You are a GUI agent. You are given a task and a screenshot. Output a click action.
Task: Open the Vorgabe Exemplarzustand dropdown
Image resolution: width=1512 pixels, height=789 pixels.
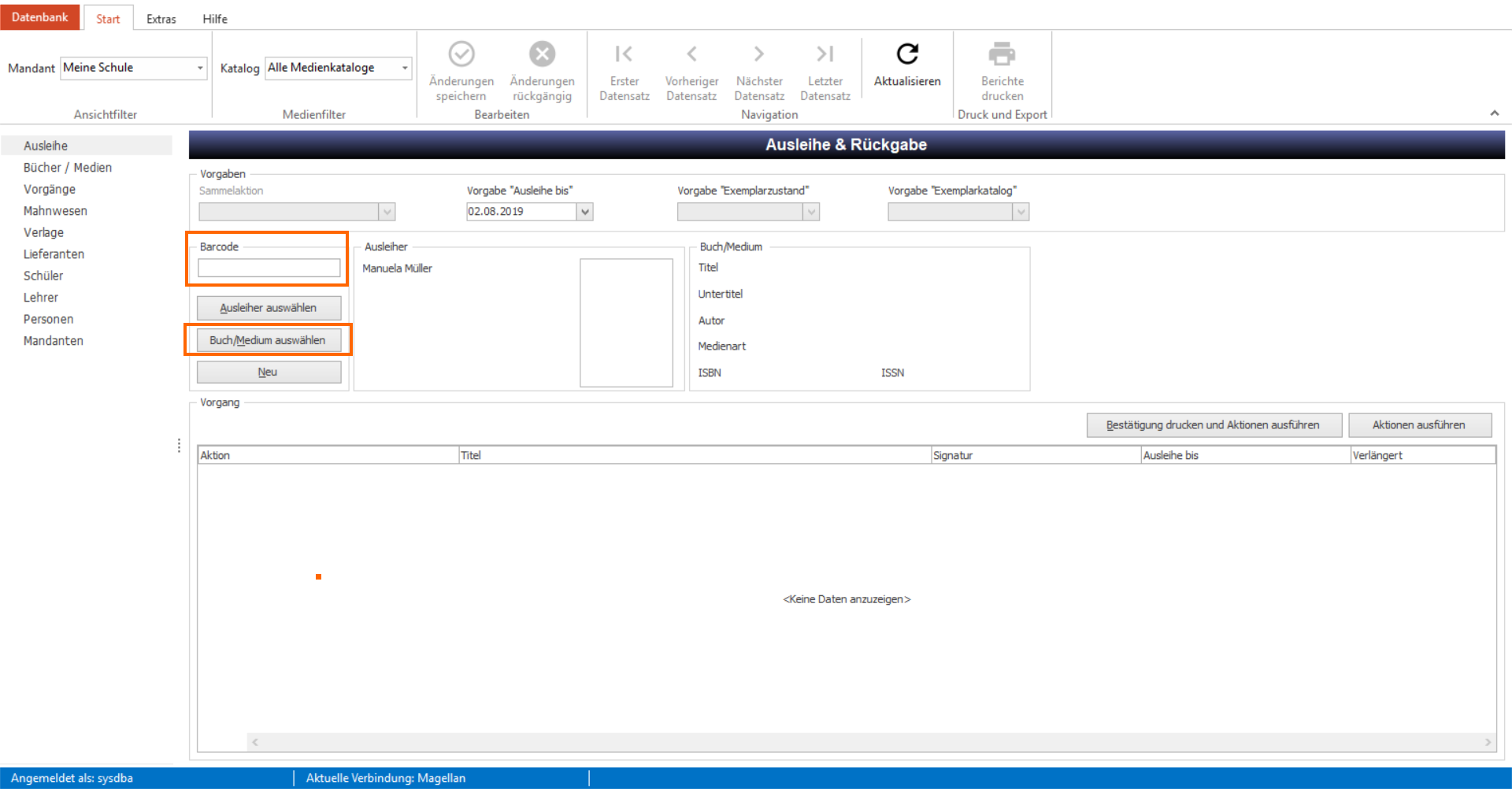[811, 212]
